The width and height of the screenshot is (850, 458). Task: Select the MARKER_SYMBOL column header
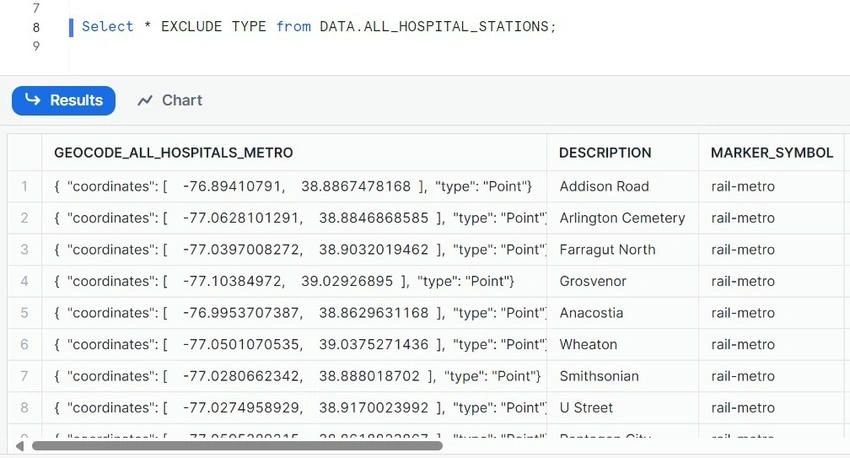pos(772,153)
